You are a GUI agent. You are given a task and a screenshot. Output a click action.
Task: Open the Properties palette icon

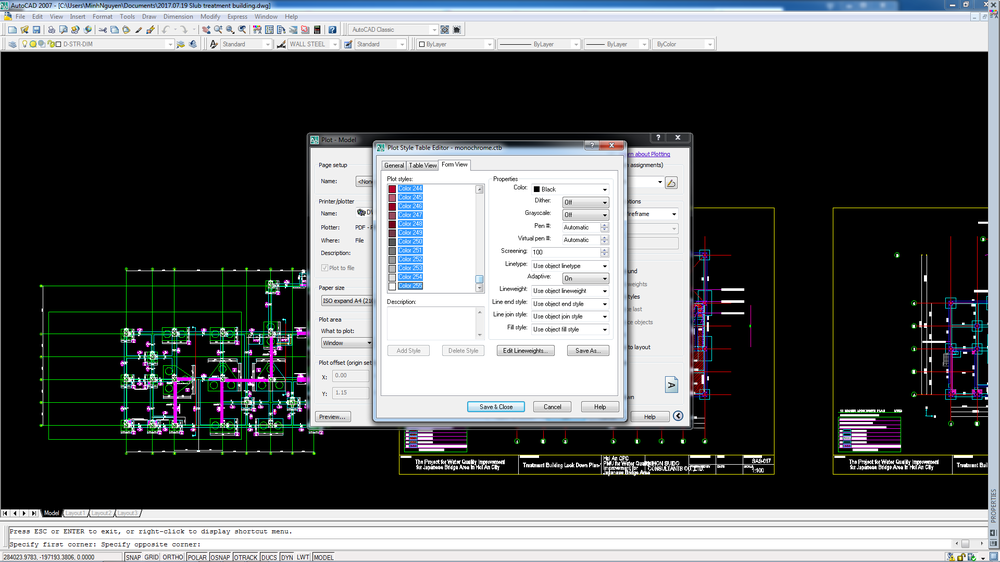[x=257, y=29]
